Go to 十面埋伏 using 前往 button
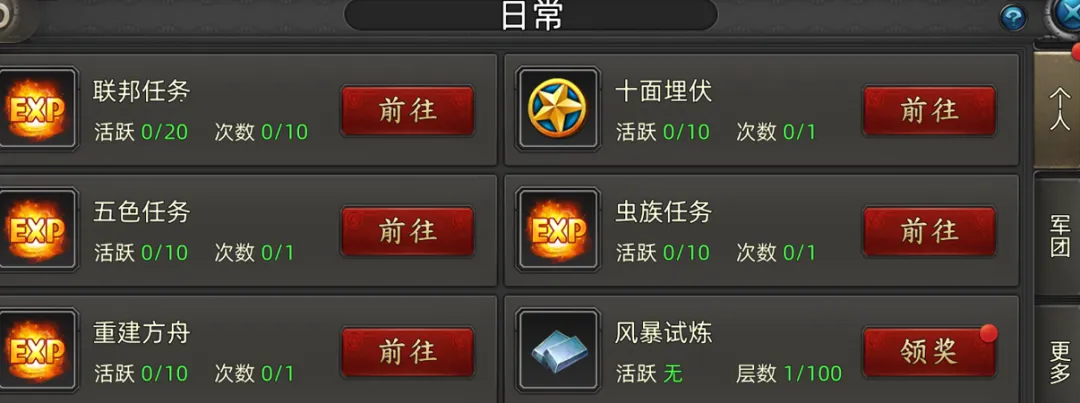 pyautogui.click(x=929, y=110)
